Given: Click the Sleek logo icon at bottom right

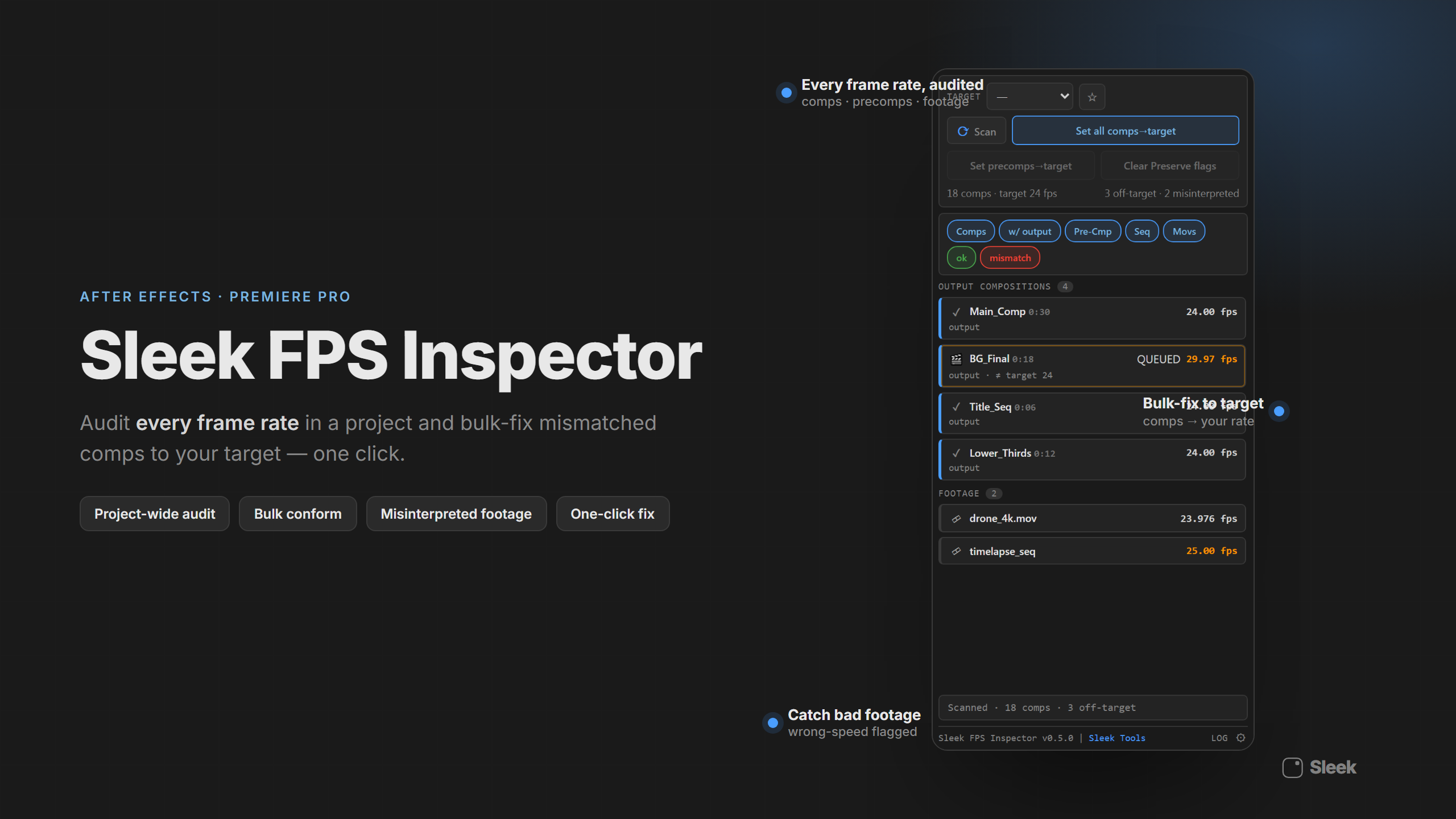Looking at the screenshot, I should [x=1292, y=767].
